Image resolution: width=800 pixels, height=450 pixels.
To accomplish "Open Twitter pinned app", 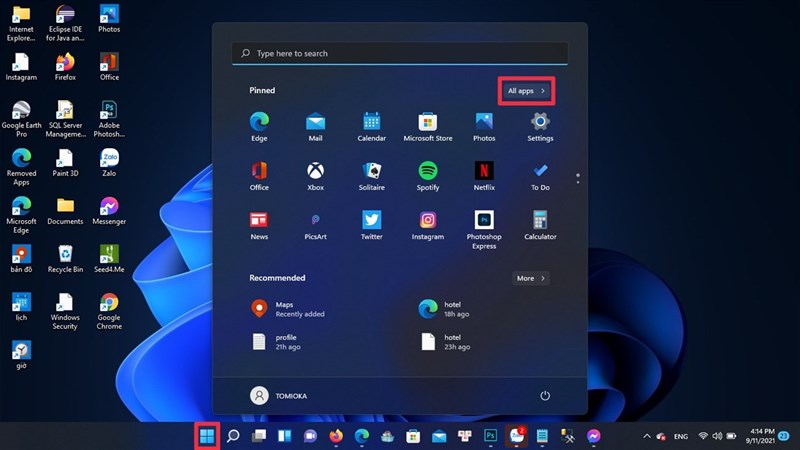I will [x=371, y=225].
